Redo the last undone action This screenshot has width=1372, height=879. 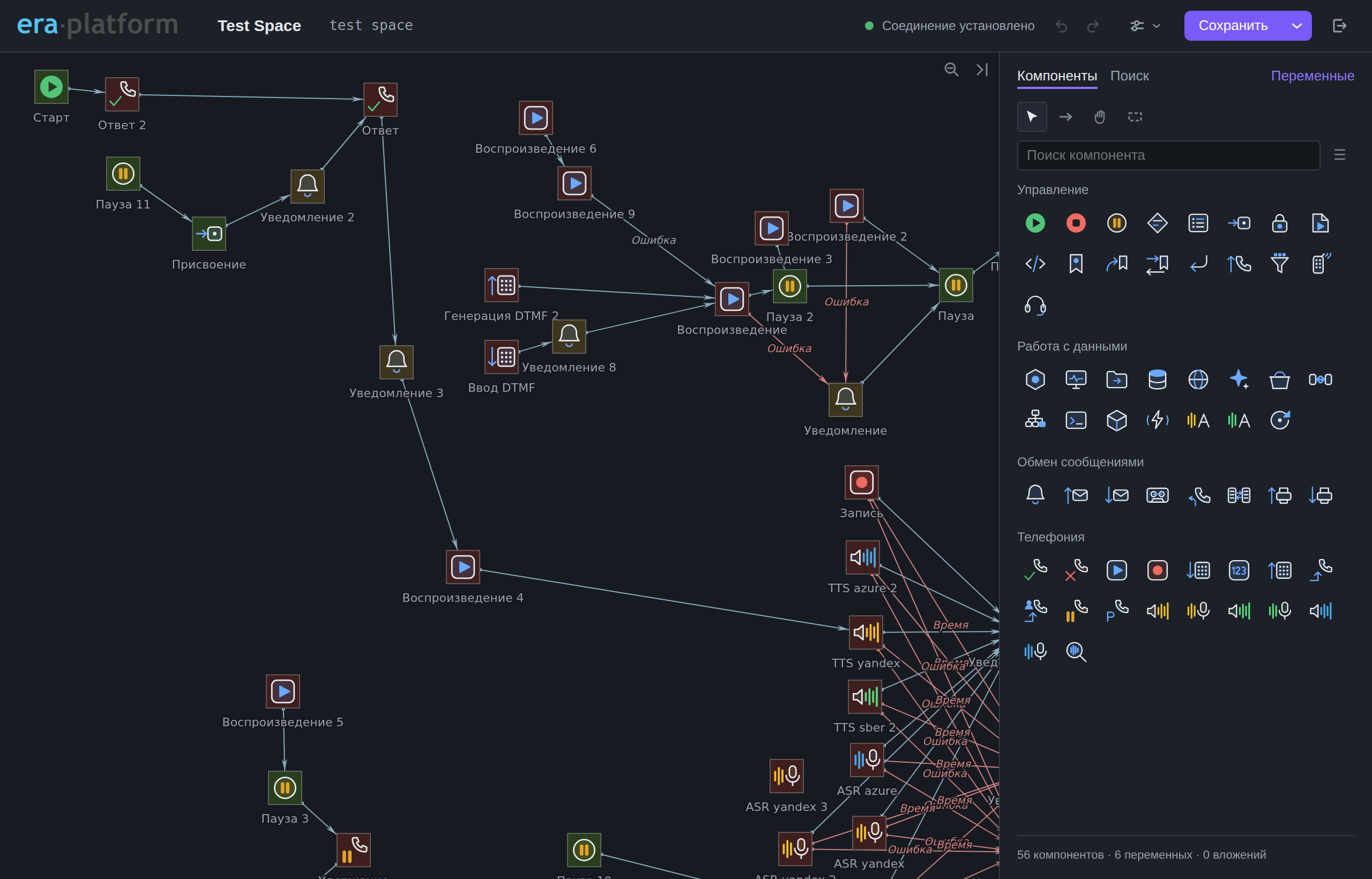click(1093, 26)
